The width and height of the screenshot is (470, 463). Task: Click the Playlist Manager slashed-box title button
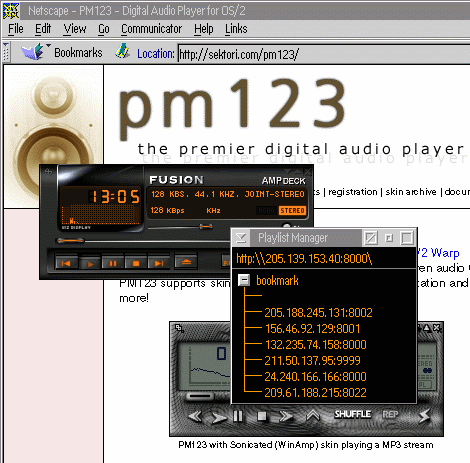371,238
